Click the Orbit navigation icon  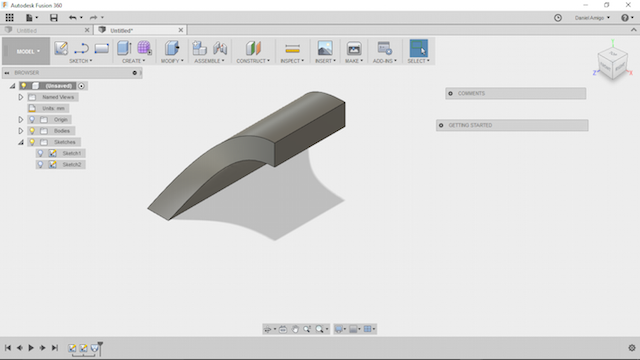[x=267, y=329]
